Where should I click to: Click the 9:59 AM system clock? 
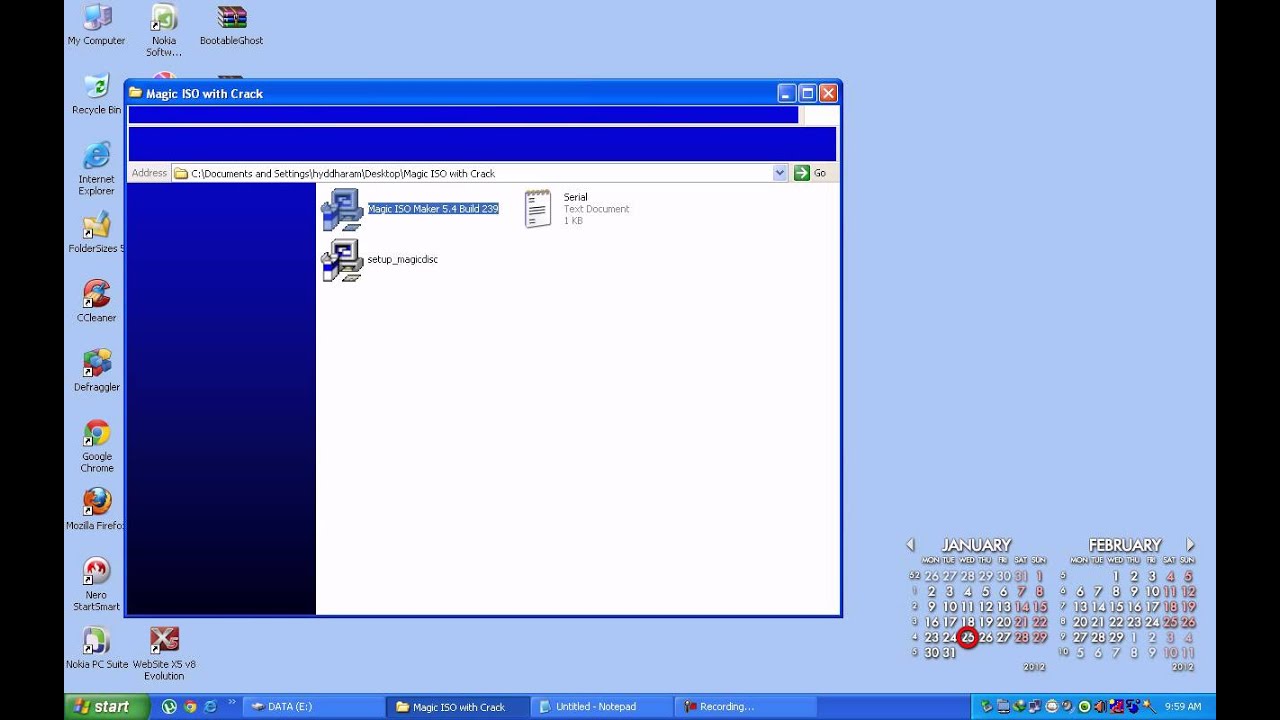tap(1183, 706)
